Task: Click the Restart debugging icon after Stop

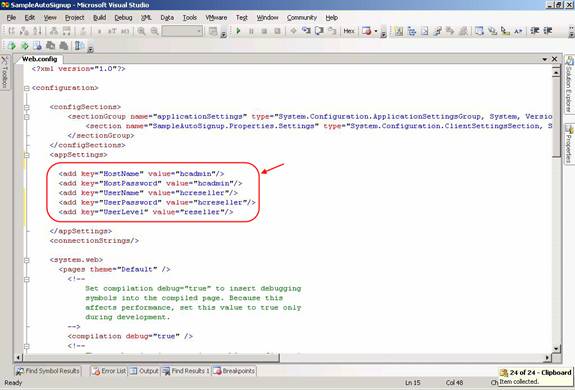Action: 278,32
